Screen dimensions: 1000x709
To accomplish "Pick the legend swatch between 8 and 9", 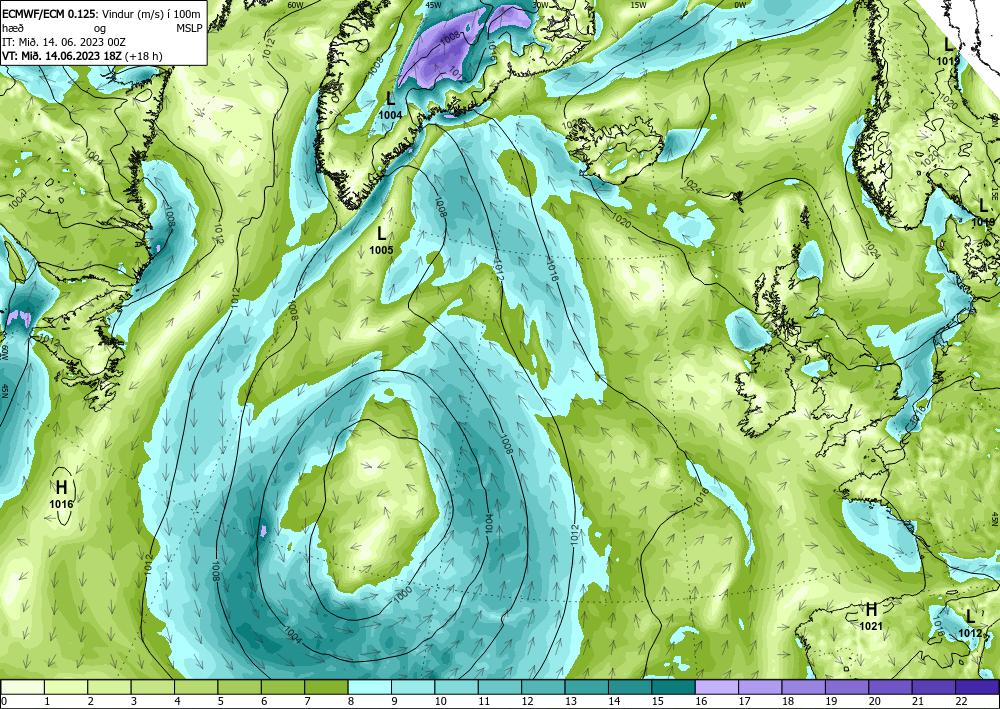I will [x=369, y=687].
